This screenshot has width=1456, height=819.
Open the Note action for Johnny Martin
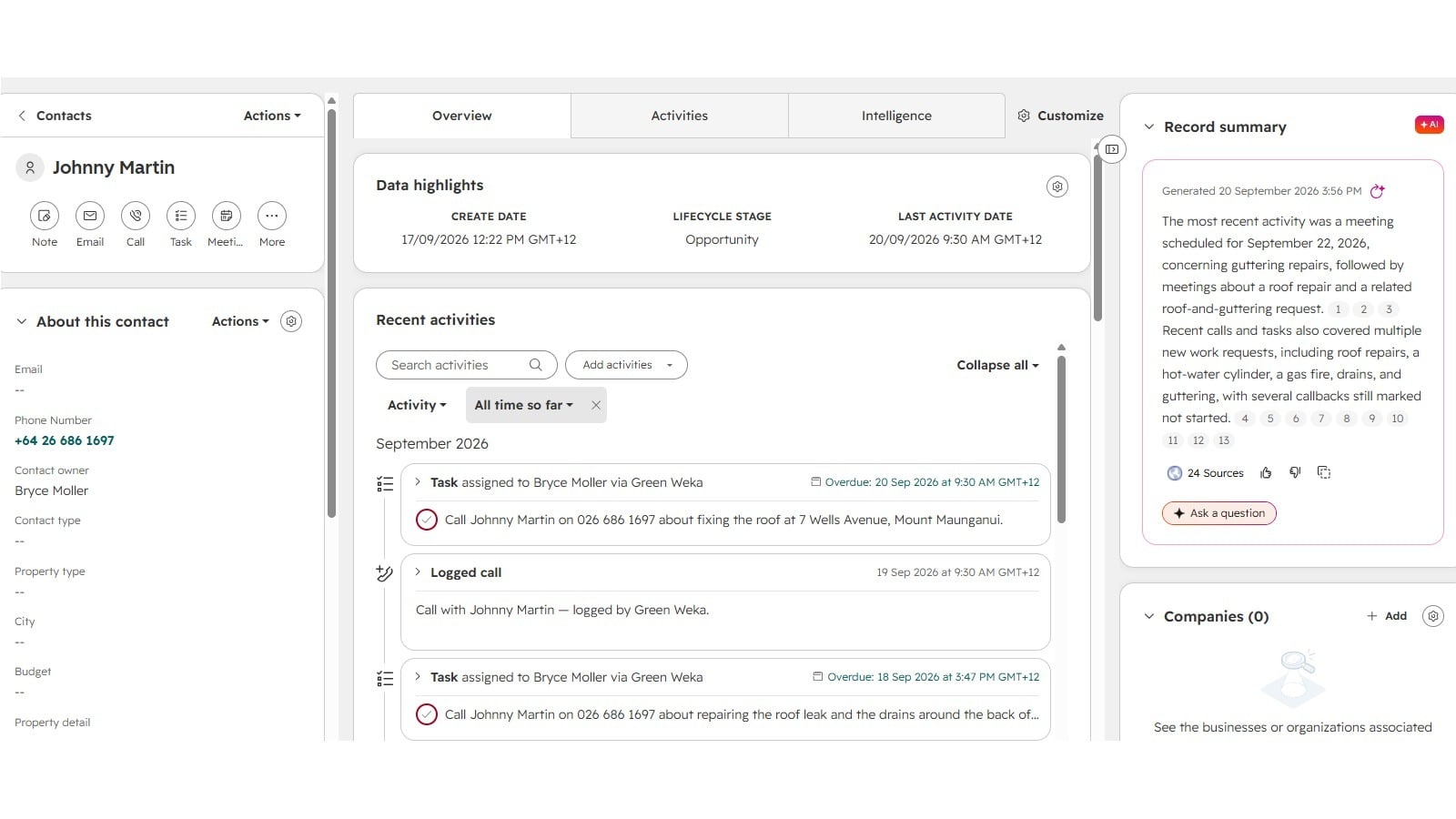point(45,216)
